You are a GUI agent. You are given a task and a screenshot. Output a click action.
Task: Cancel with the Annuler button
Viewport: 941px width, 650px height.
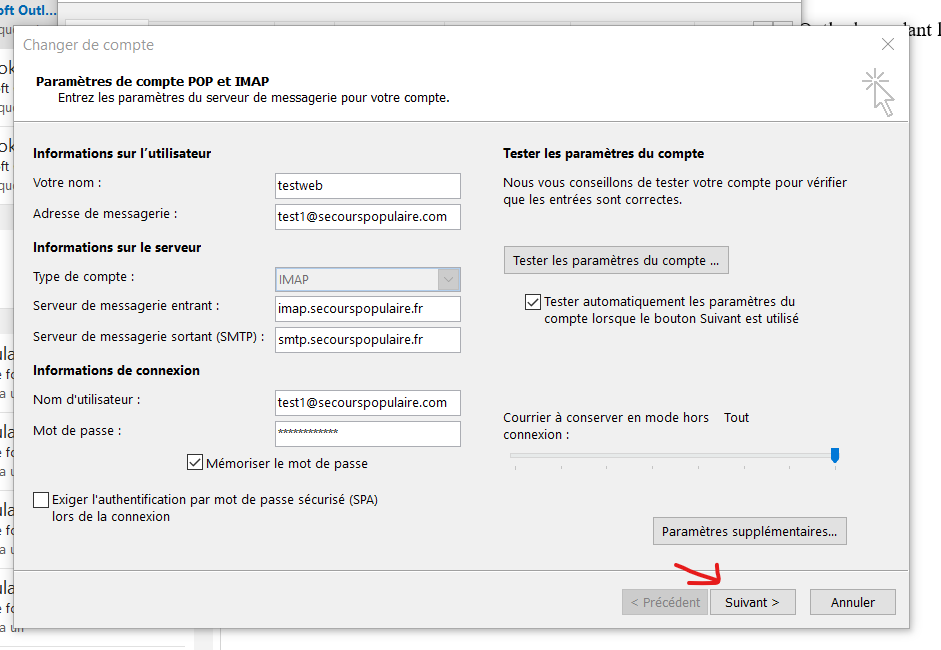[852, 602]
